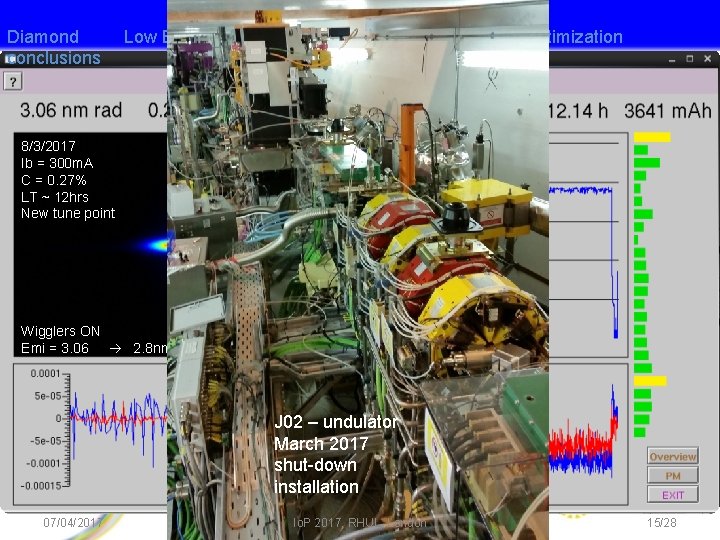Select the '12.14 h' lifetime value

579,111
